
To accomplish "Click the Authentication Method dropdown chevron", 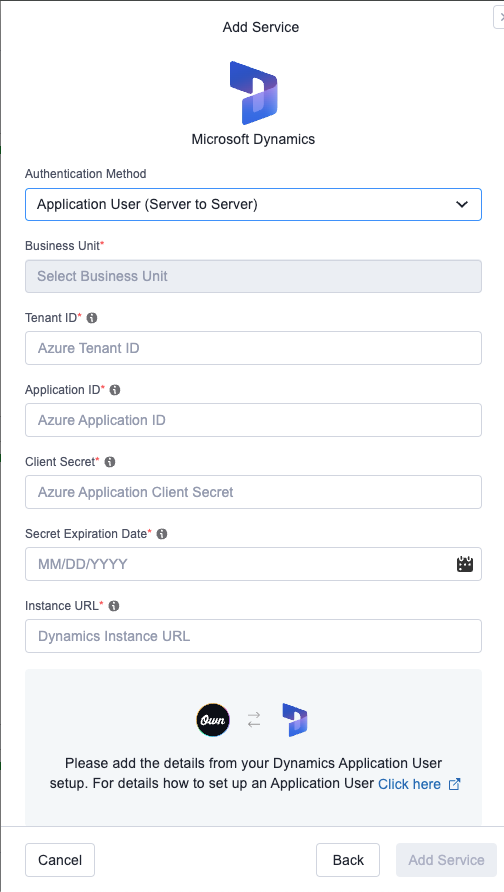I will pos(462,204).
